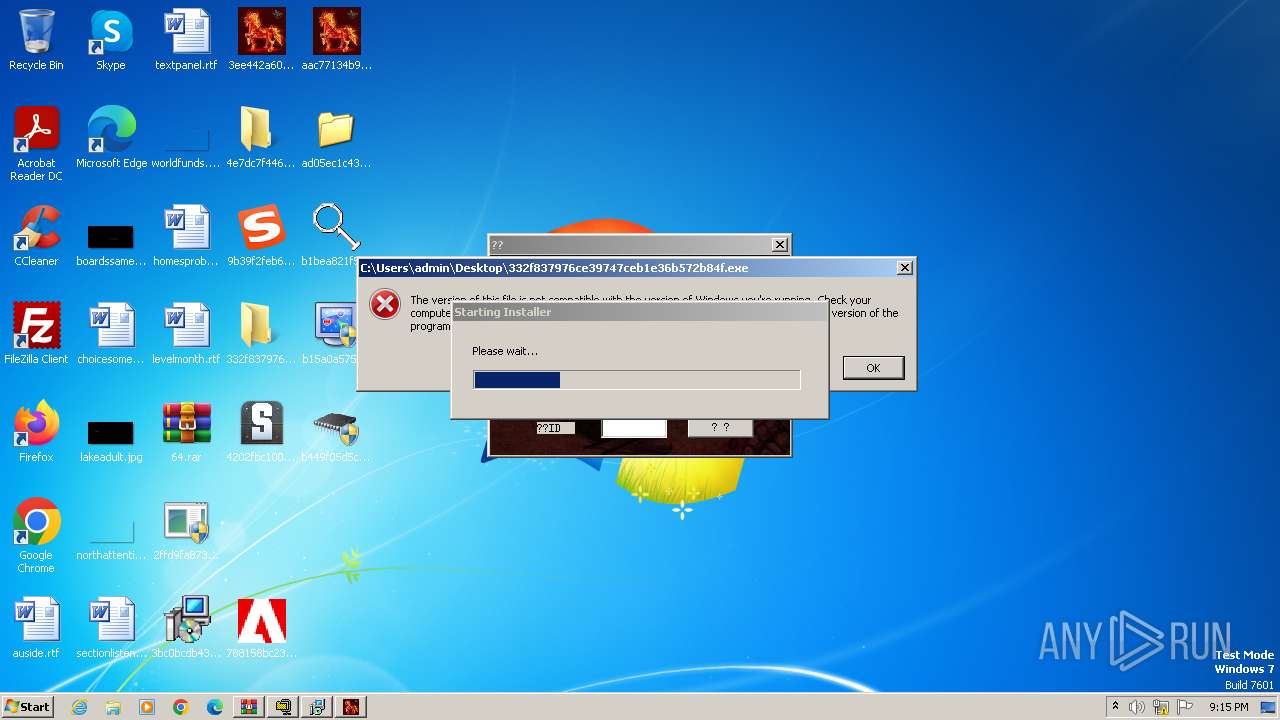The height and width of the screenshot is (720, 1280).
Task: Open the 64.rar archive
Action: (x=186, y=432)
